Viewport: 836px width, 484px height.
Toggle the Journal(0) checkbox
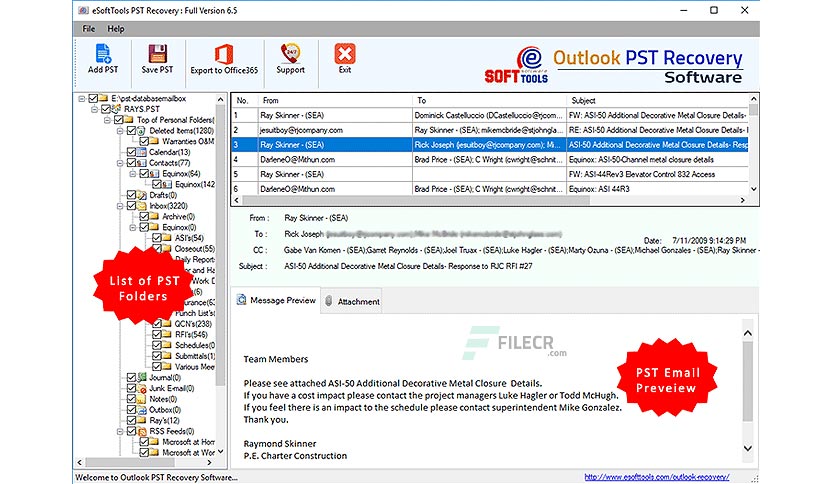pyautogui.click(x=131, y=377)
